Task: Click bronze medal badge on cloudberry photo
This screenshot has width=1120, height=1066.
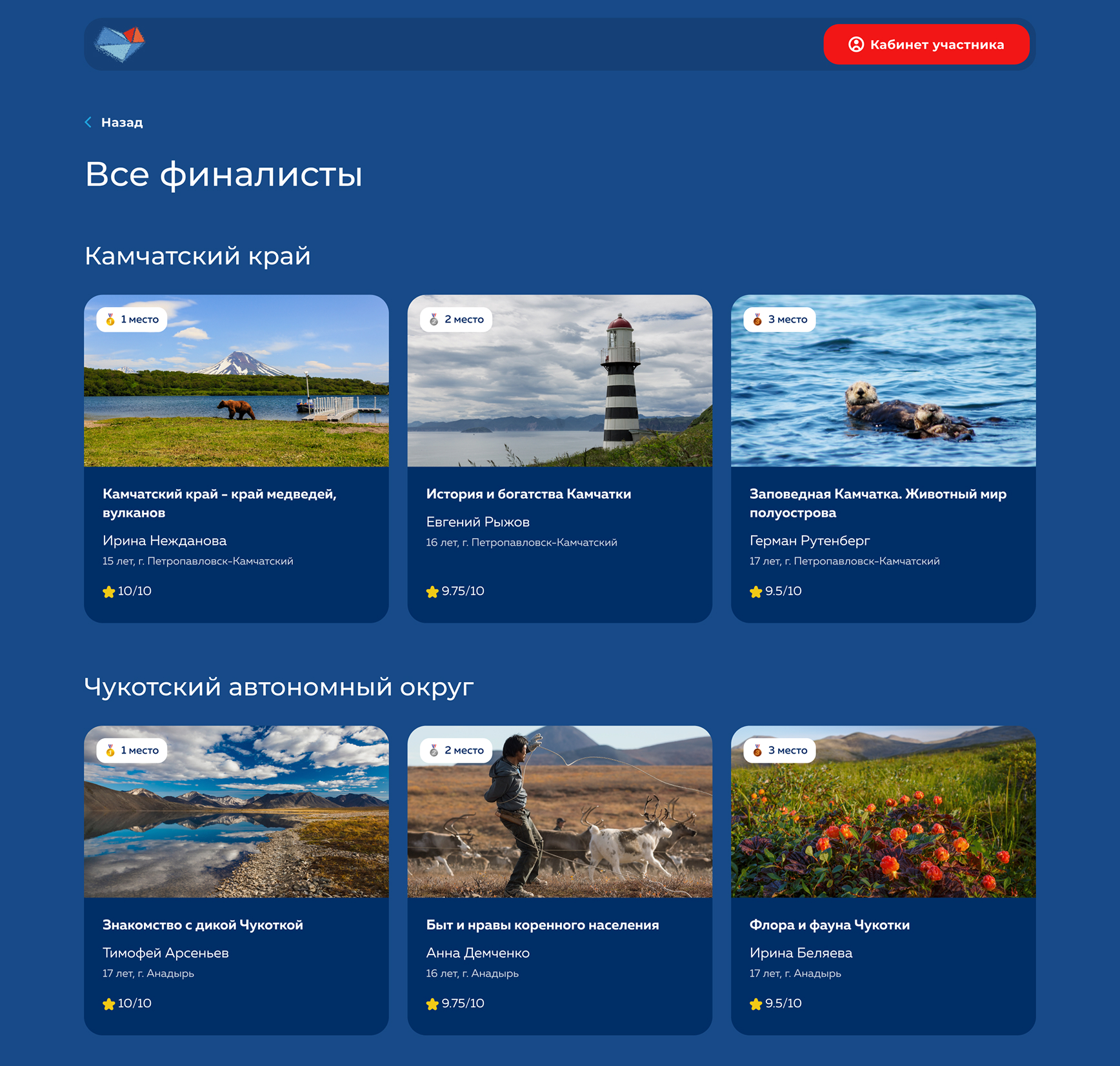Action: [779, 750]
